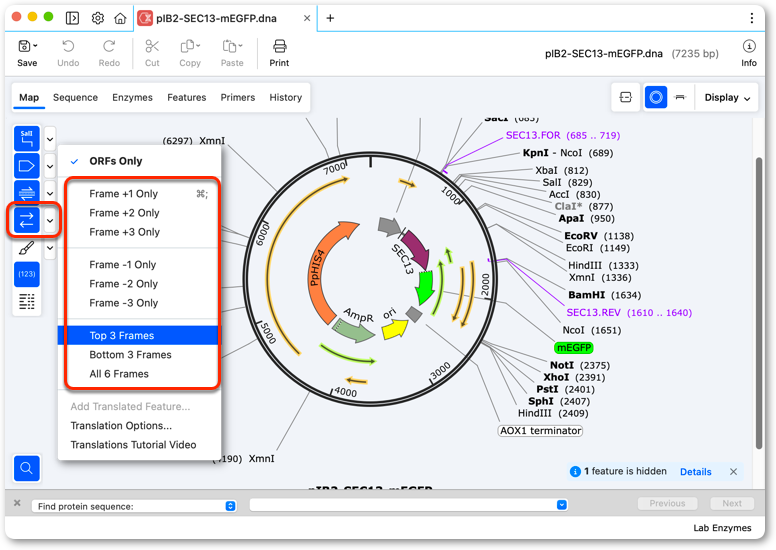Viewport: 776px width, 550px height.
Task: Switch to the History tab
Action: [286, 98]
